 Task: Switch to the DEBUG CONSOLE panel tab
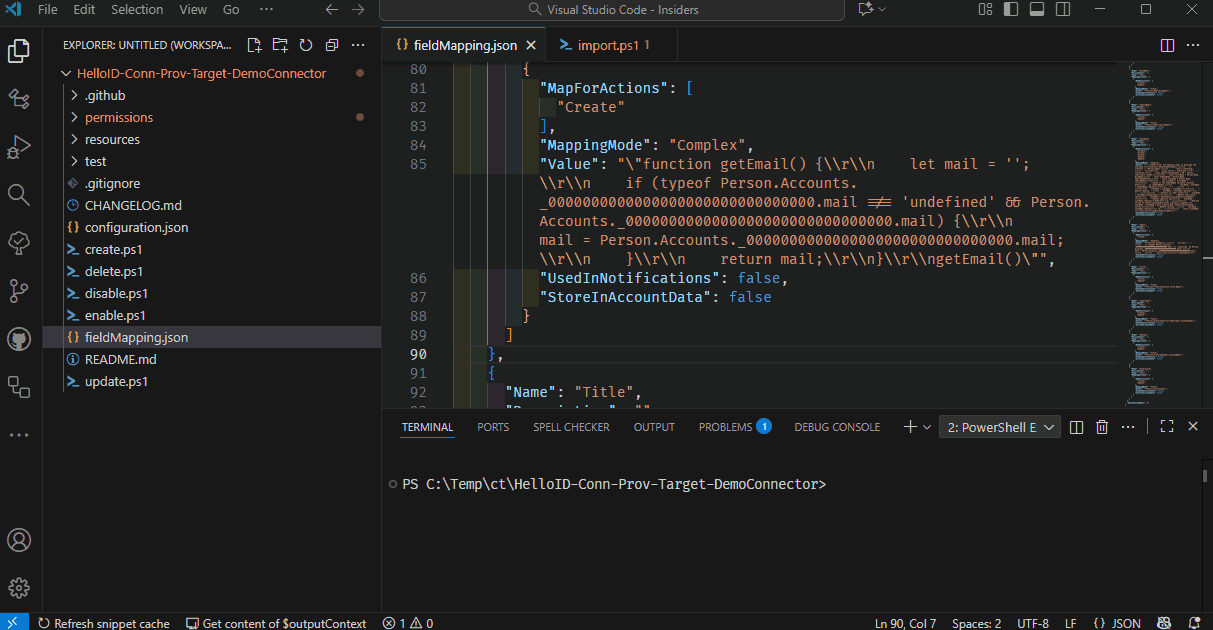(837, 427)
